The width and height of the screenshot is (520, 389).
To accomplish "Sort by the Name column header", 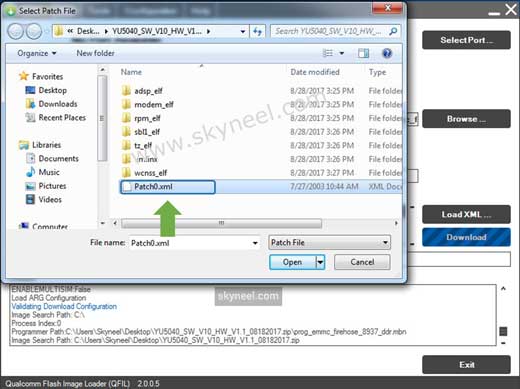I will pos(131,72).
